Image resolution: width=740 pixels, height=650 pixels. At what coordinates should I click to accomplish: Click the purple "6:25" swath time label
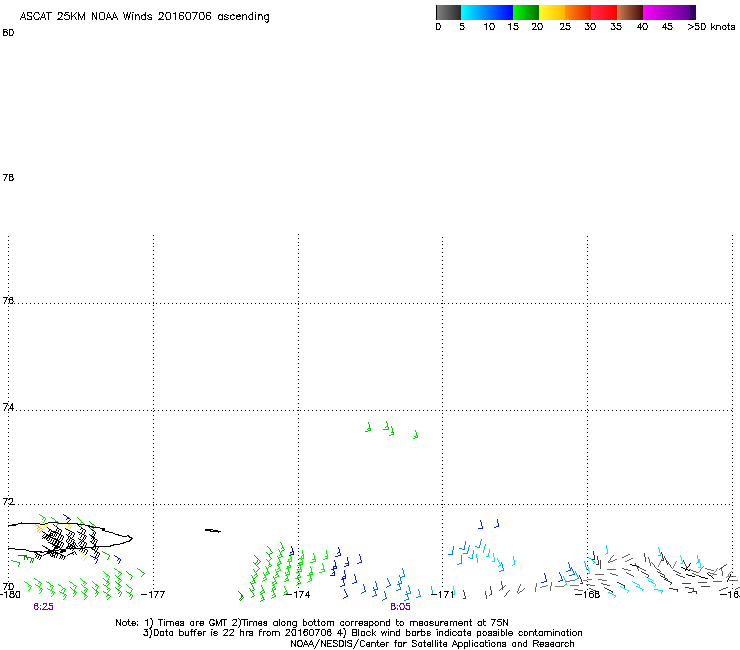(43, 607)
